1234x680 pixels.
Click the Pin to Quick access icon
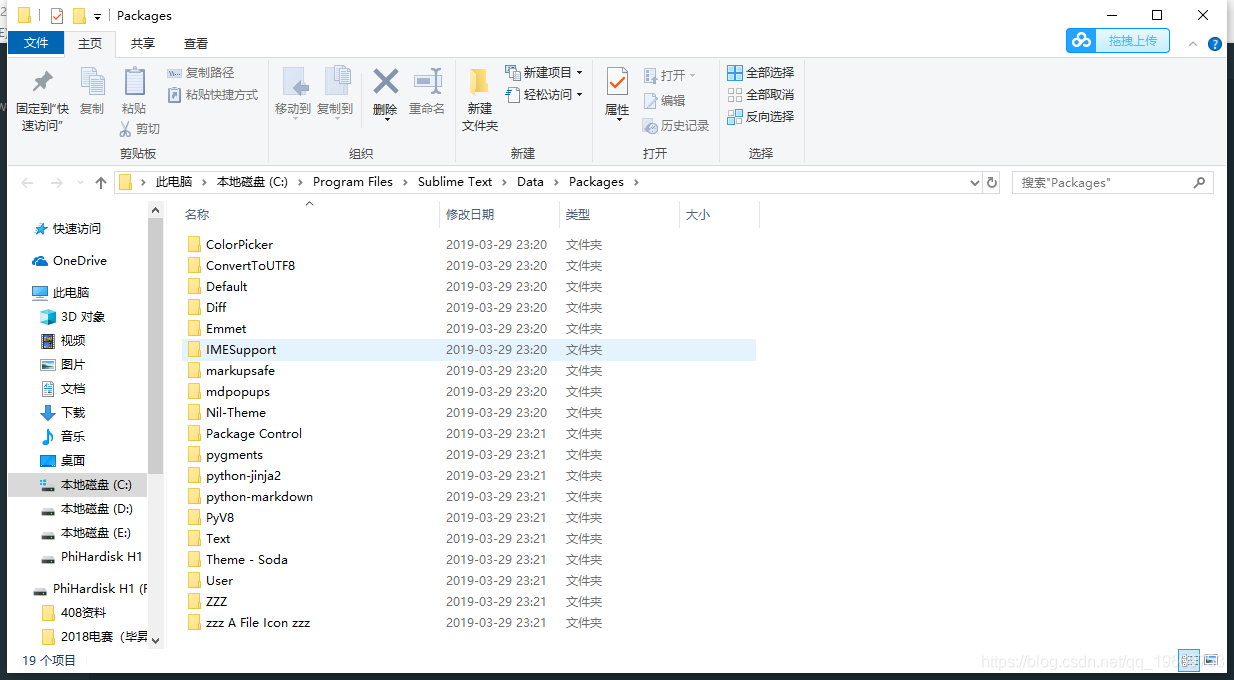point(43,82)
